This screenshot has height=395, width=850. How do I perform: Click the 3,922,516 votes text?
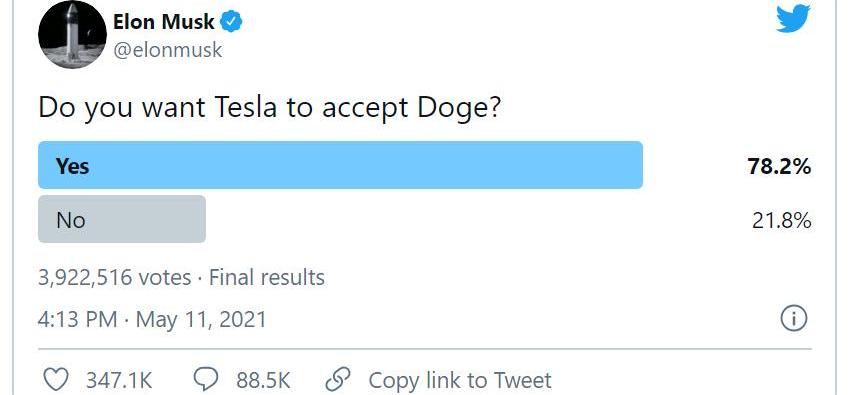click(114, 277)
